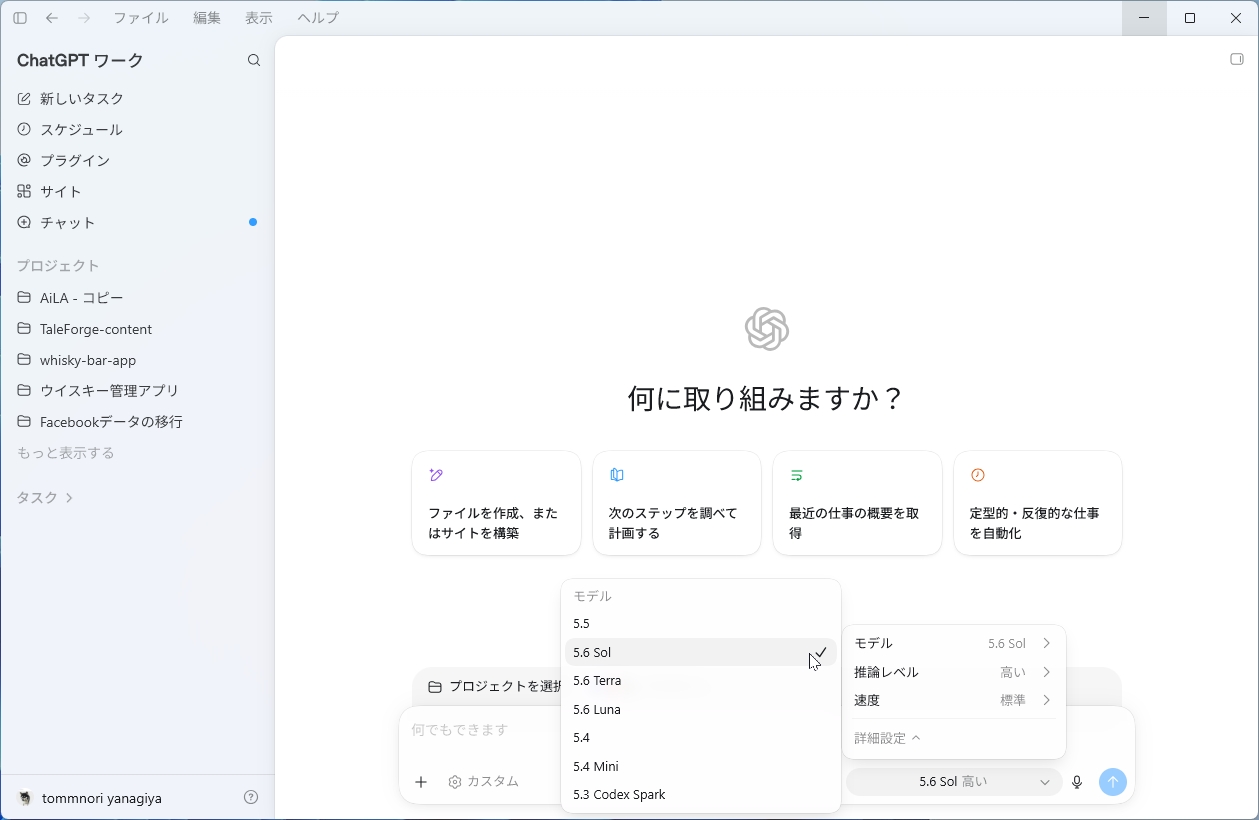Click the プロジェクトを選択 chip

click(x=495, y=687)
